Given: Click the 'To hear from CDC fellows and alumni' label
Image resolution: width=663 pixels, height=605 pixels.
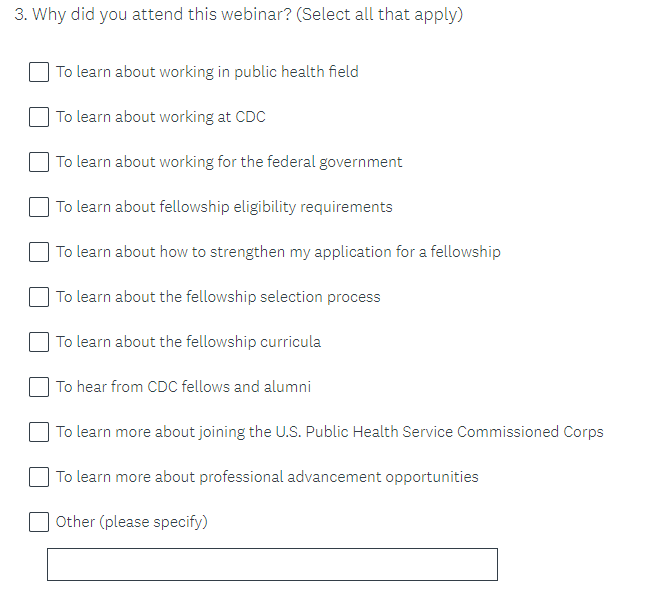Looking at the screenshot, I should coord(183,387).
